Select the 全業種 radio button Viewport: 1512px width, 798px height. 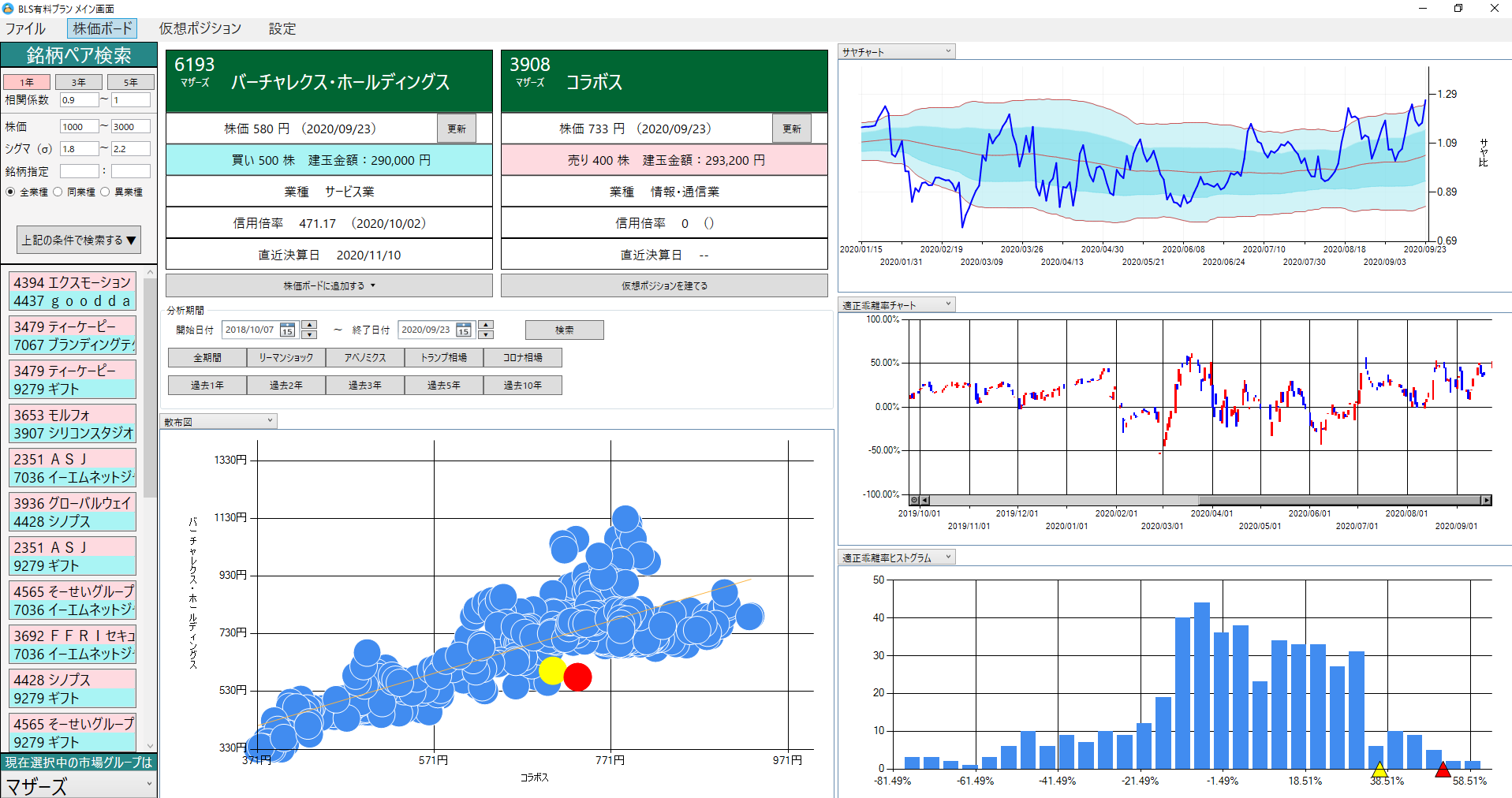click(x=10, y=192)
